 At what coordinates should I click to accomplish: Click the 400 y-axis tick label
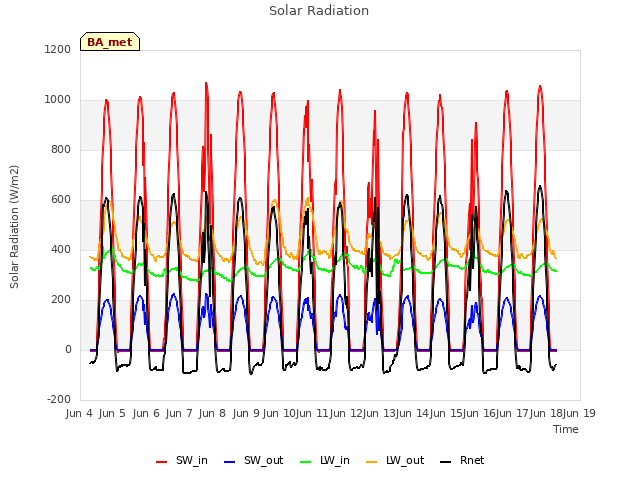click(61, 249)
